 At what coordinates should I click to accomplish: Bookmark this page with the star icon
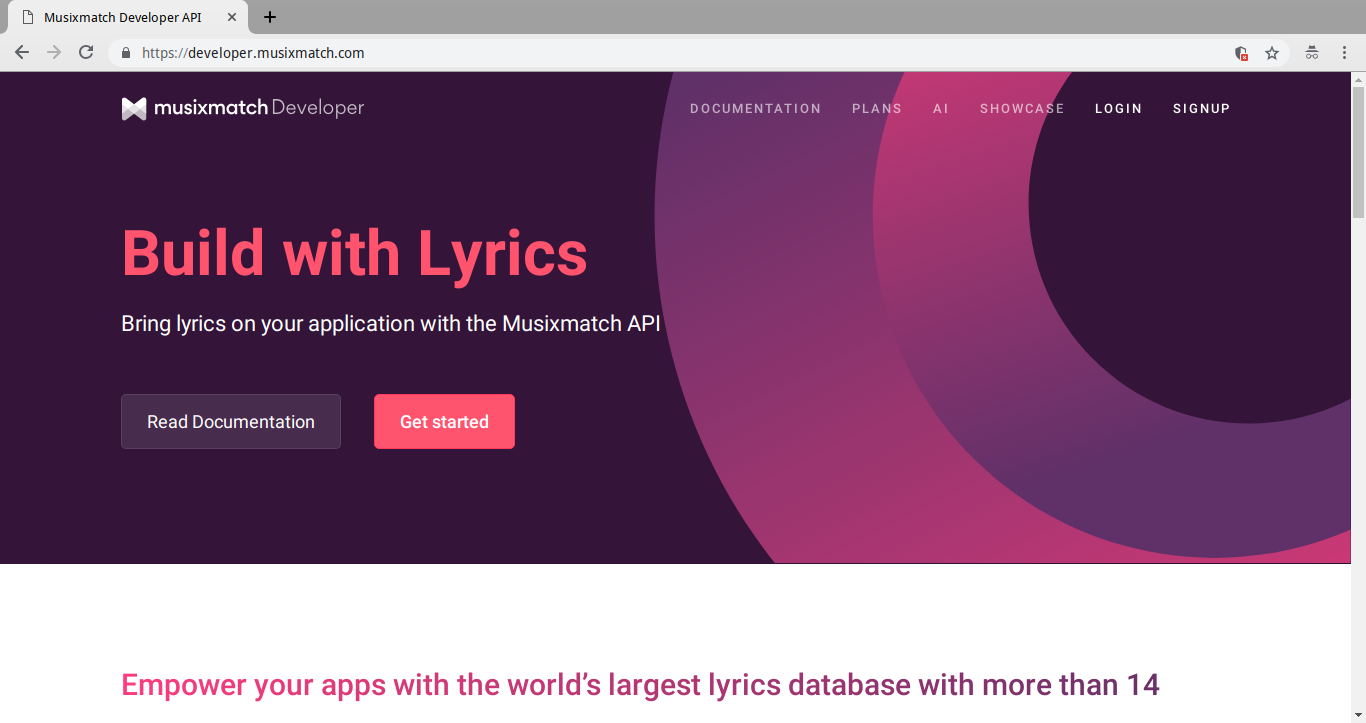[1272, 53]
